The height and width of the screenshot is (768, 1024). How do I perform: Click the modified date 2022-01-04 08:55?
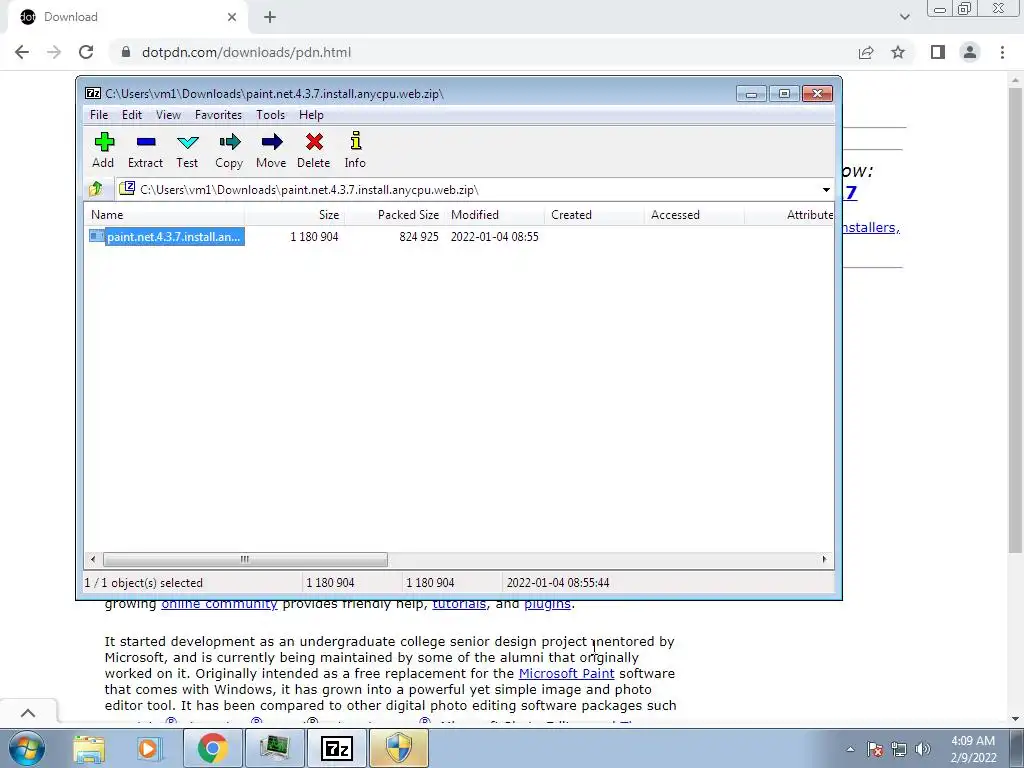494,236
